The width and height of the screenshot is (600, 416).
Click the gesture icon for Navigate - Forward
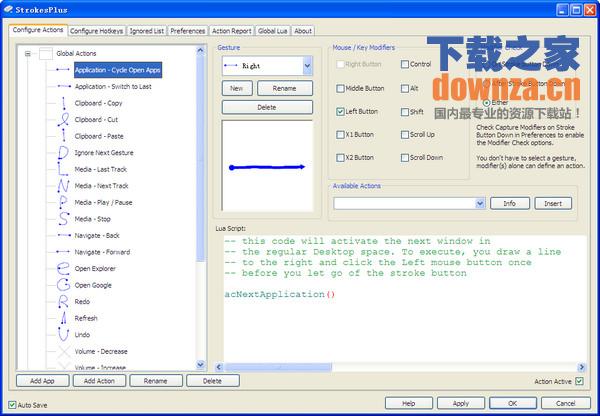click(63, 251)
